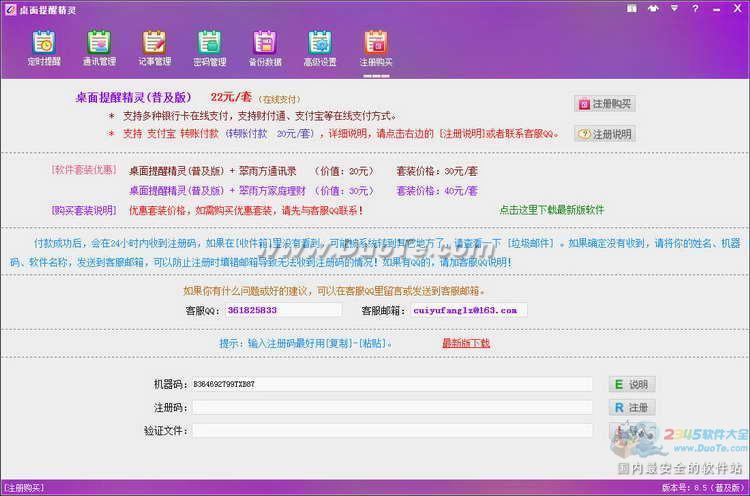Click the 客服邮箱 email field
750x496 pixels.
coord(469,310)
